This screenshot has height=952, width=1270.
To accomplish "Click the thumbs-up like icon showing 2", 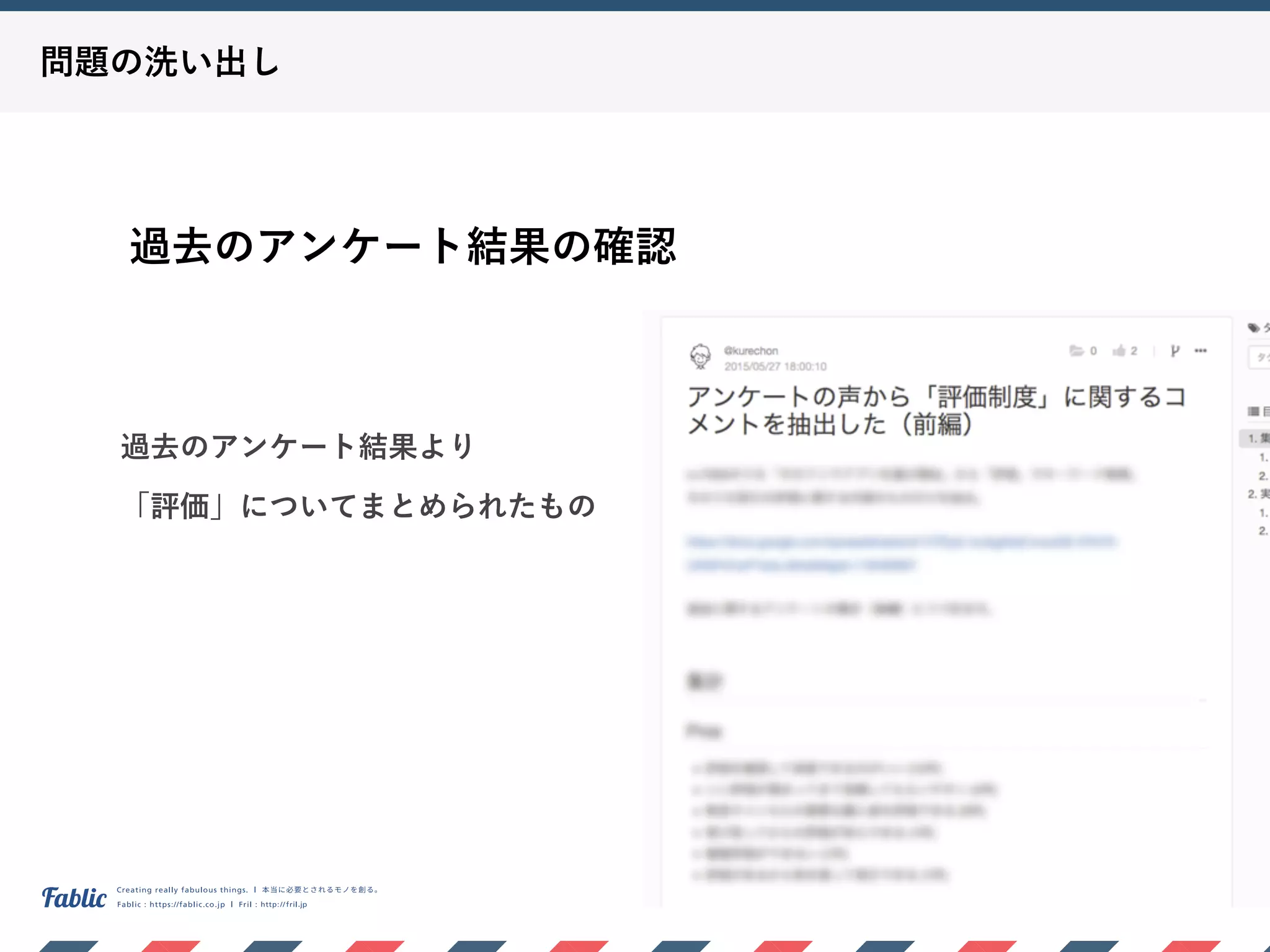I will (x=1119, y=351).
